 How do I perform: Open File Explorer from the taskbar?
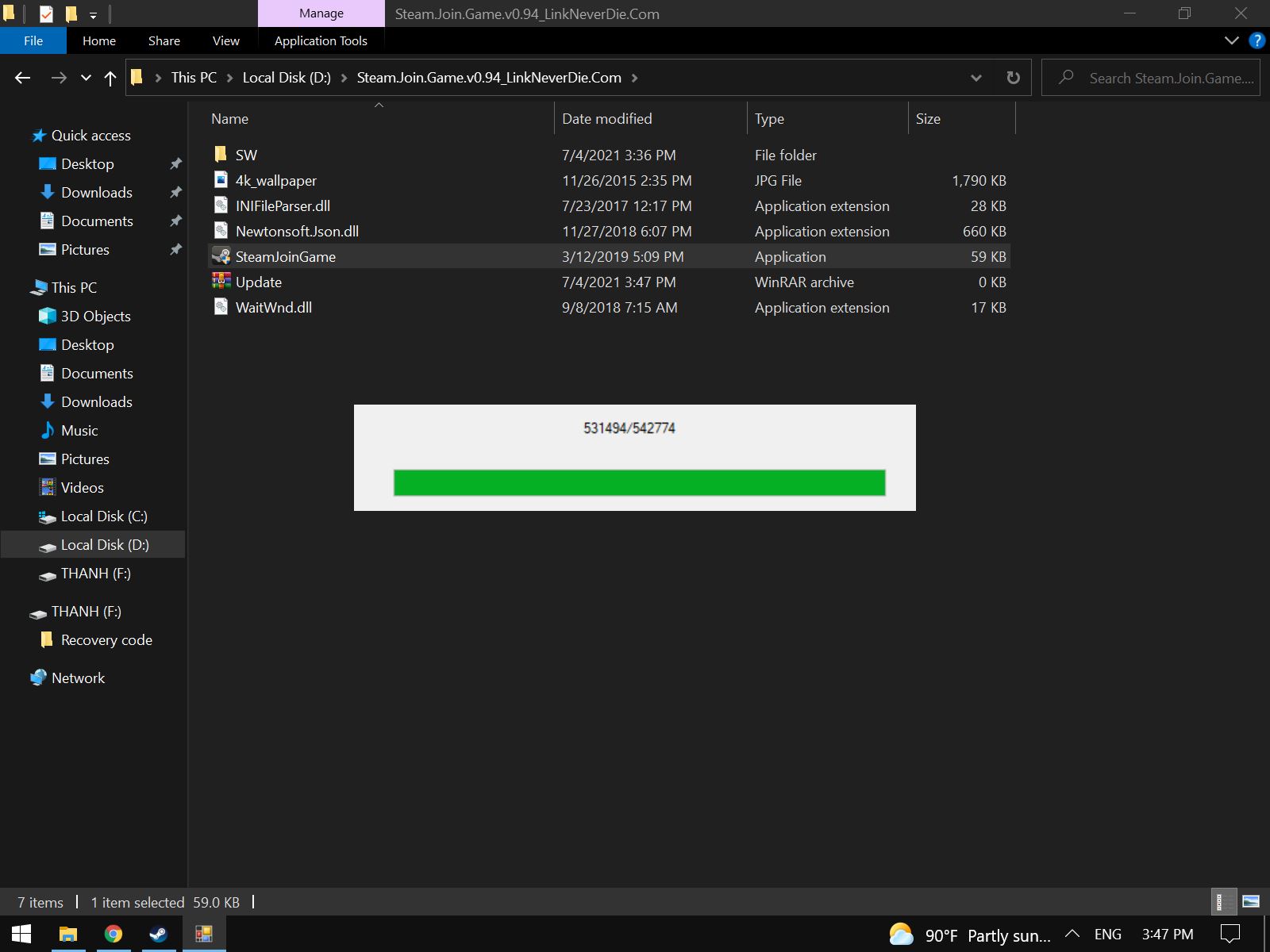coord(69,934)
